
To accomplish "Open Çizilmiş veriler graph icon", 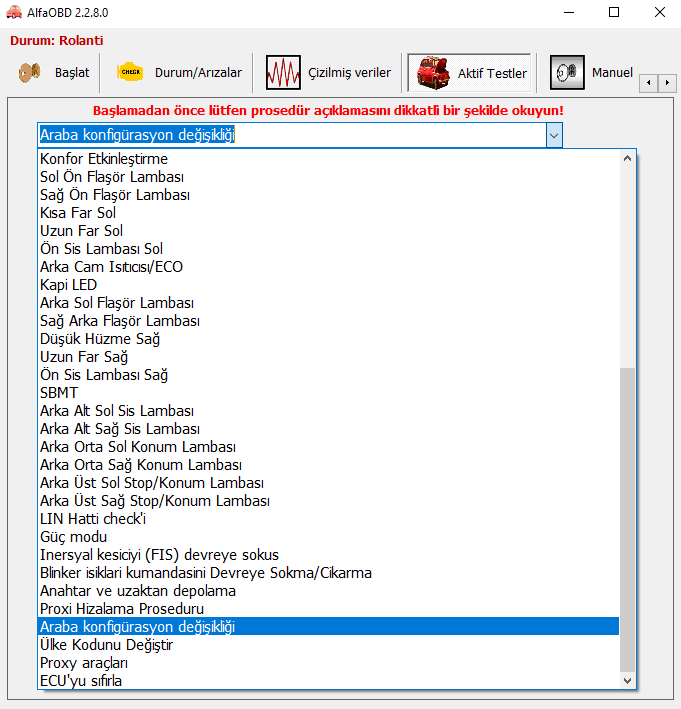I will (x=283, y=73).
